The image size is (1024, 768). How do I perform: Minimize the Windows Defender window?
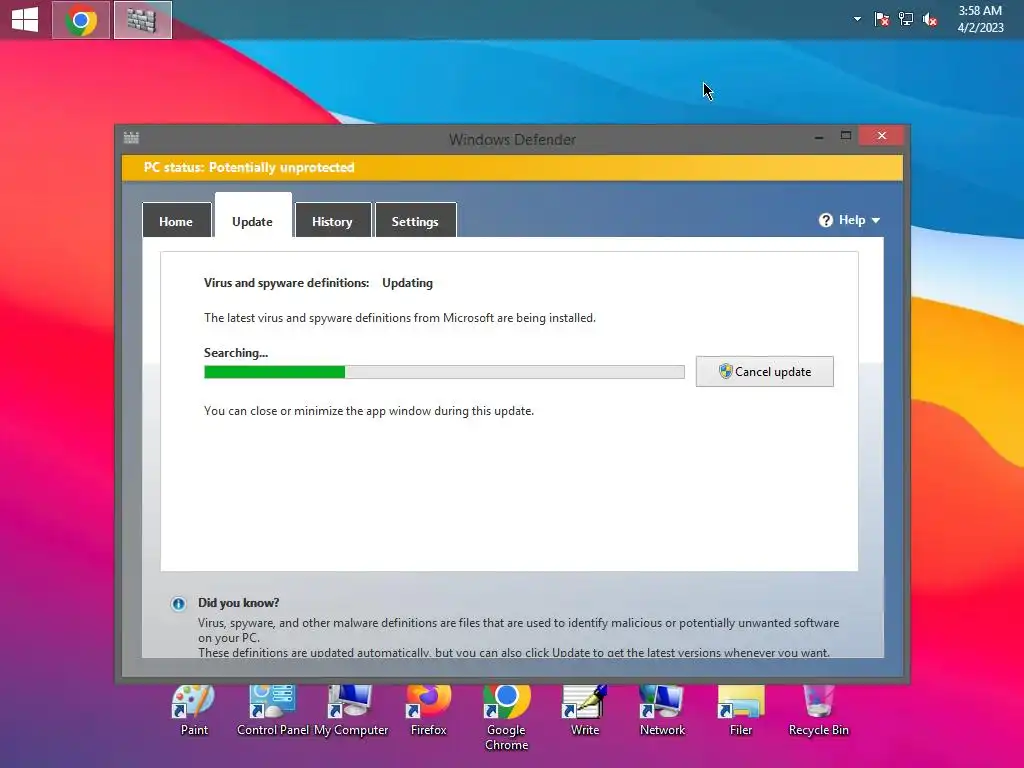[819, 136]
